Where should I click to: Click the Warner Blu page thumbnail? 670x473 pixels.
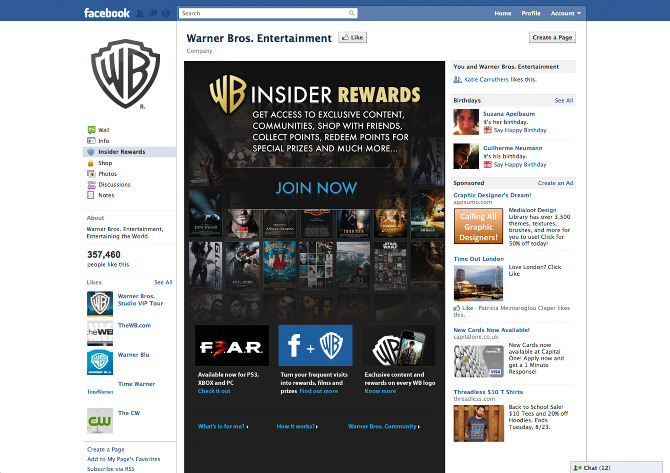pos(100,362)
